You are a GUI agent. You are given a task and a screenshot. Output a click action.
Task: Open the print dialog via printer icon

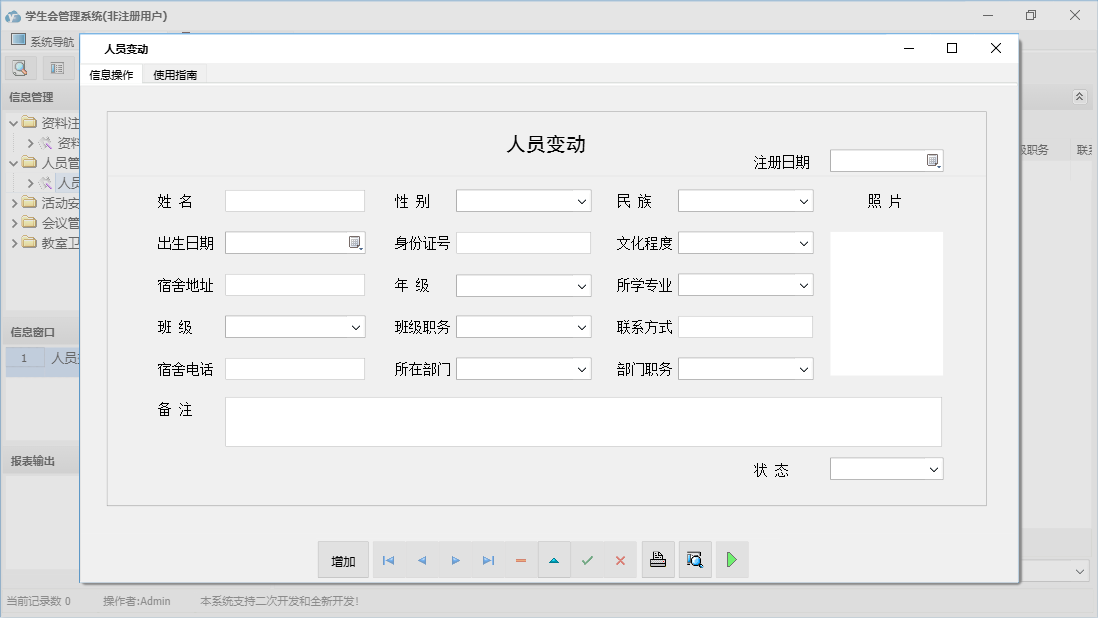(658, 560)
